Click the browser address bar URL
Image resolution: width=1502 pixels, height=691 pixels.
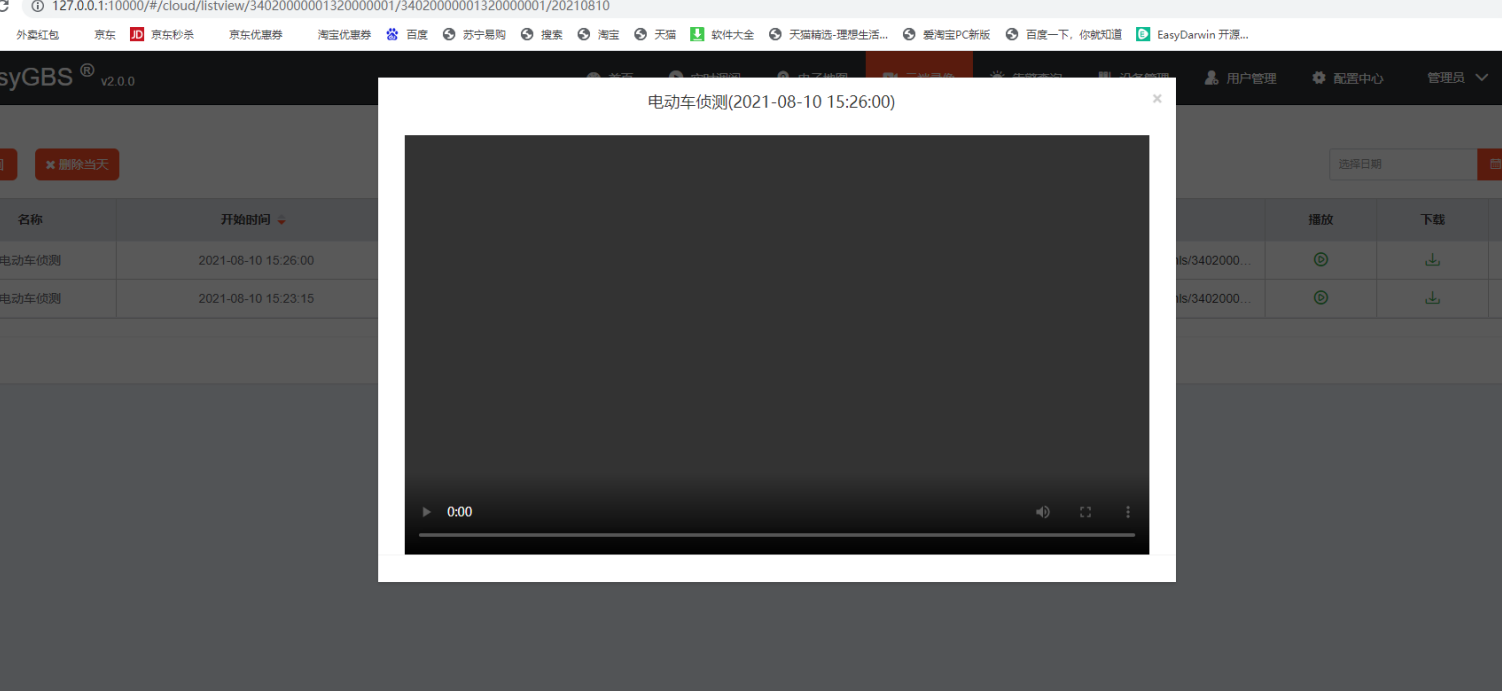click(330, 6)
